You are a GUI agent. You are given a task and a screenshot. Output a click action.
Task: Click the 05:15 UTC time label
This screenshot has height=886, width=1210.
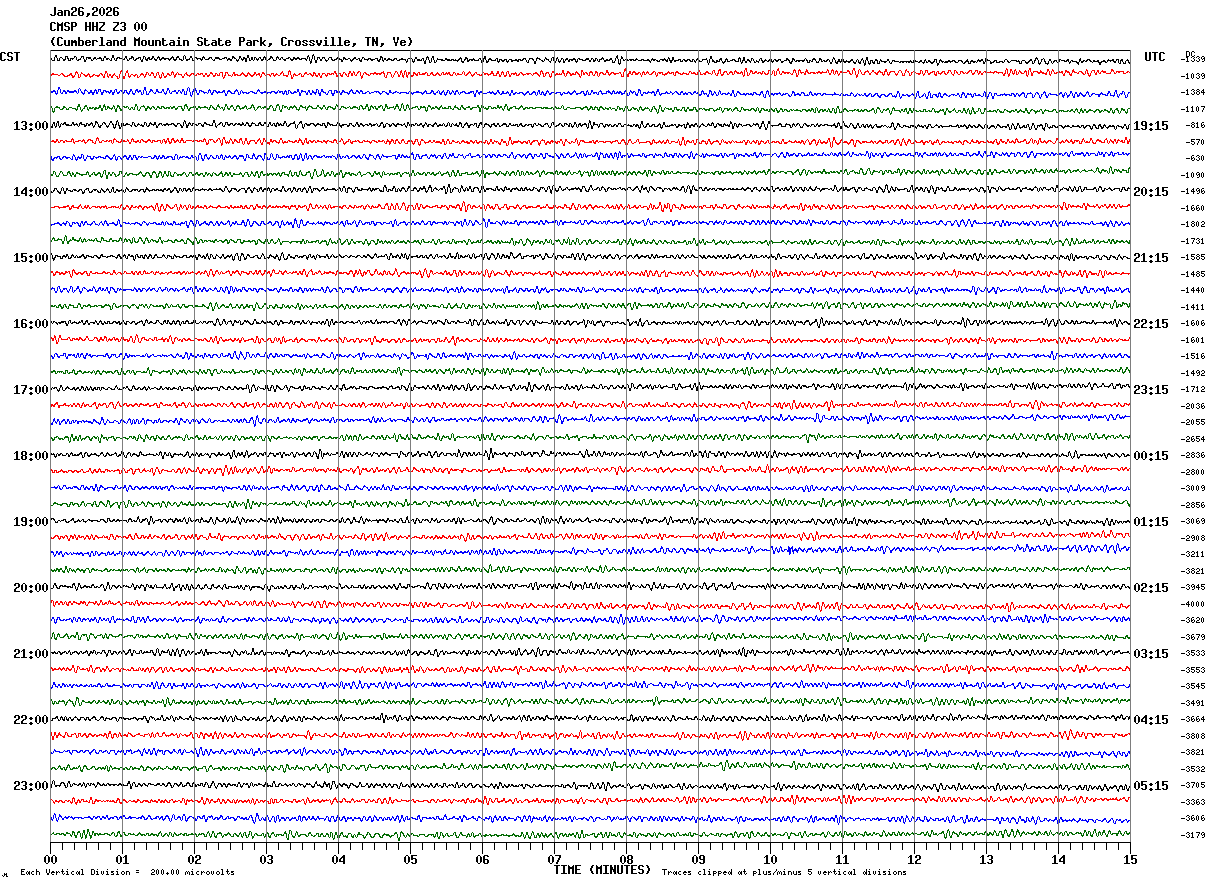click(1151, 786)
